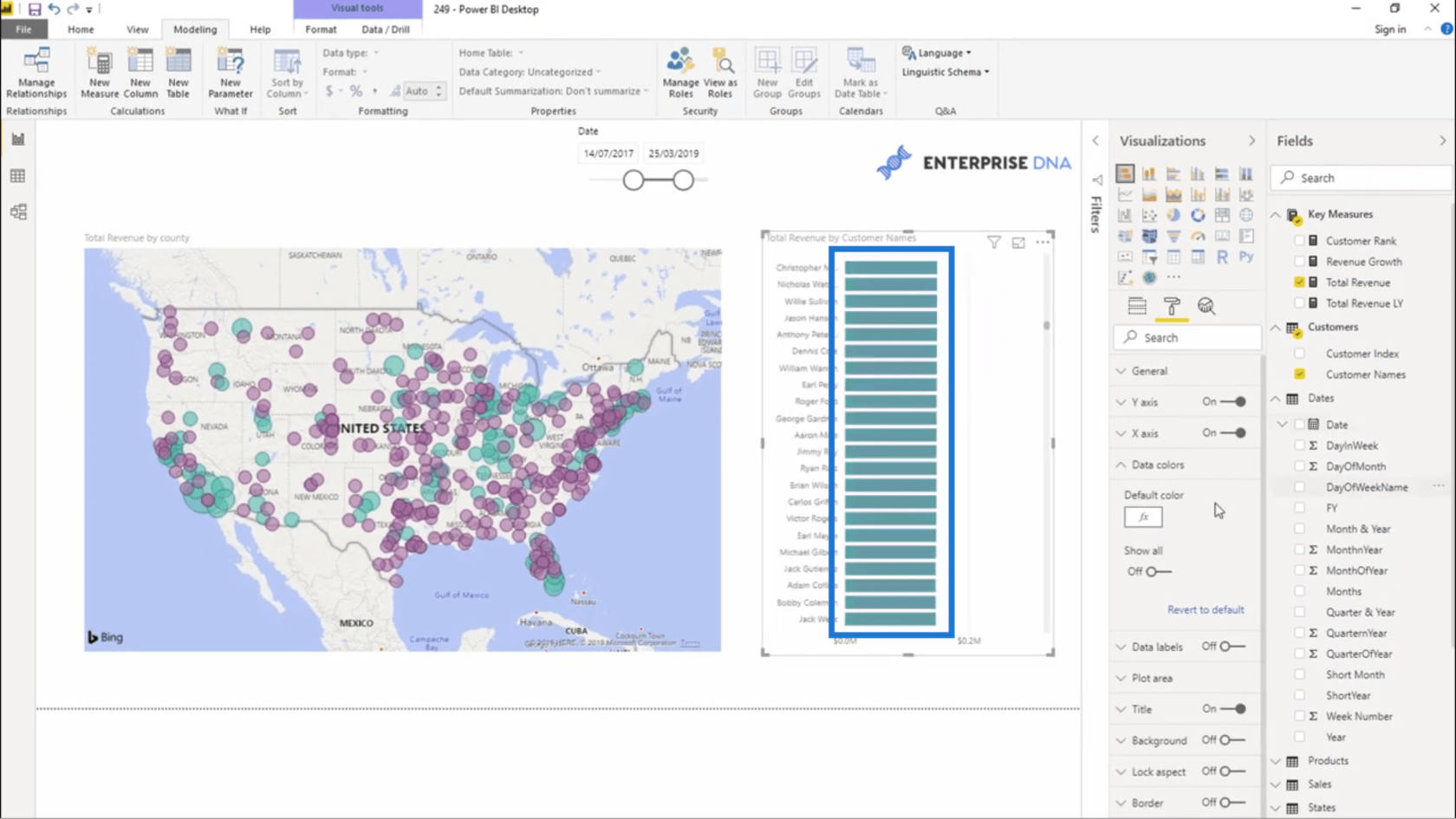Collapse the Visualizations pane
This screenshot has width=1456, height=819.
(x=1251, y=141)
